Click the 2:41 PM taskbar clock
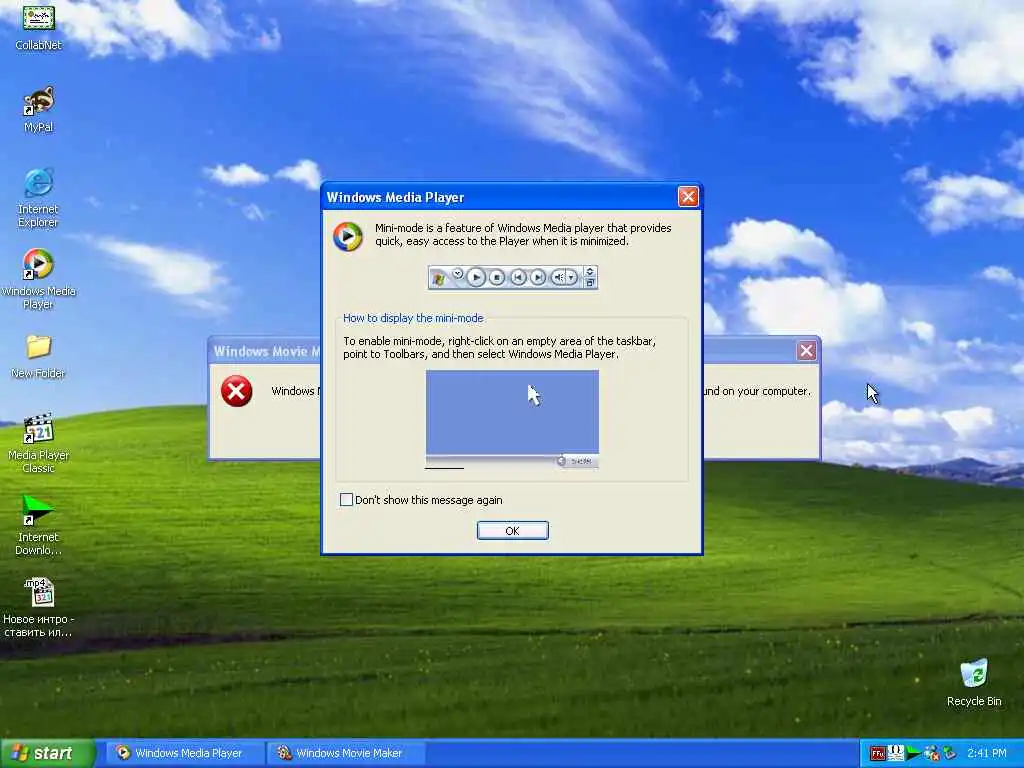 pyautogui.click(x=987, y=753)
